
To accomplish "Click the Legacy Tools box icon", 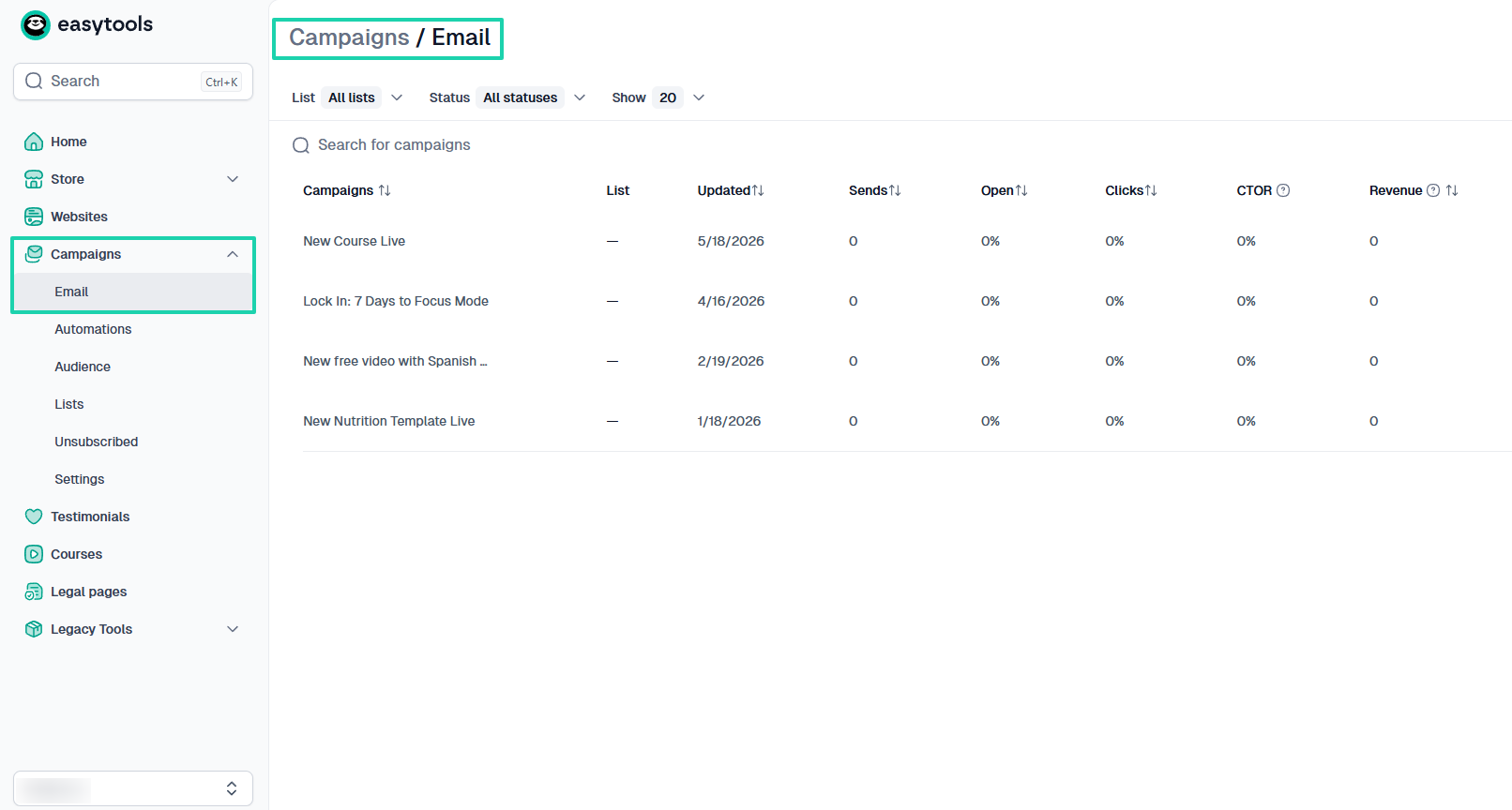I will pos(34,629).
